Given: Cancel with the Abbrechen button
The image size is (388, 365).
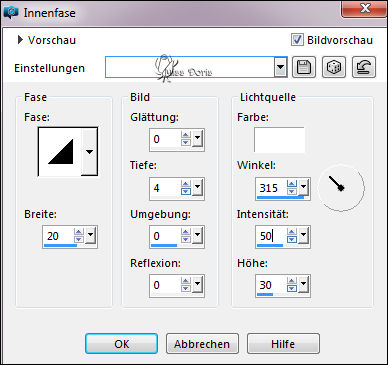Looking at the screenshot, I should point(202,343).
